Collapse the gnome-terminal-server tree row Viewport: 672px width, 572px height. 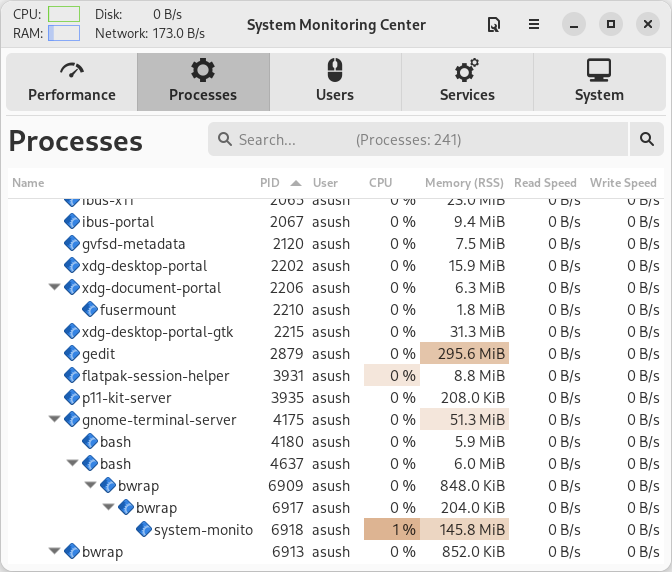pyautogui.click(x=54, y=420)
